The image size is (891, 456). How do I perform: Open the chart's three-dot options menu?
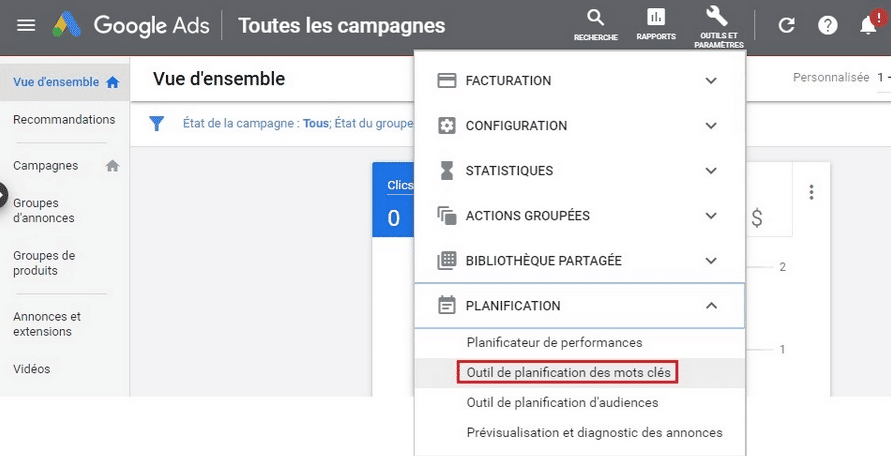812,192
